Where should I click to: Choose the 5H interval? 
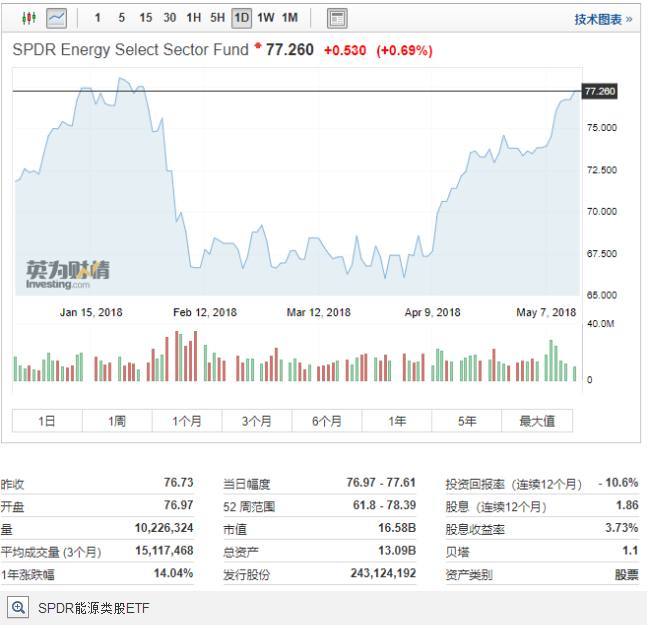point(218,18)
